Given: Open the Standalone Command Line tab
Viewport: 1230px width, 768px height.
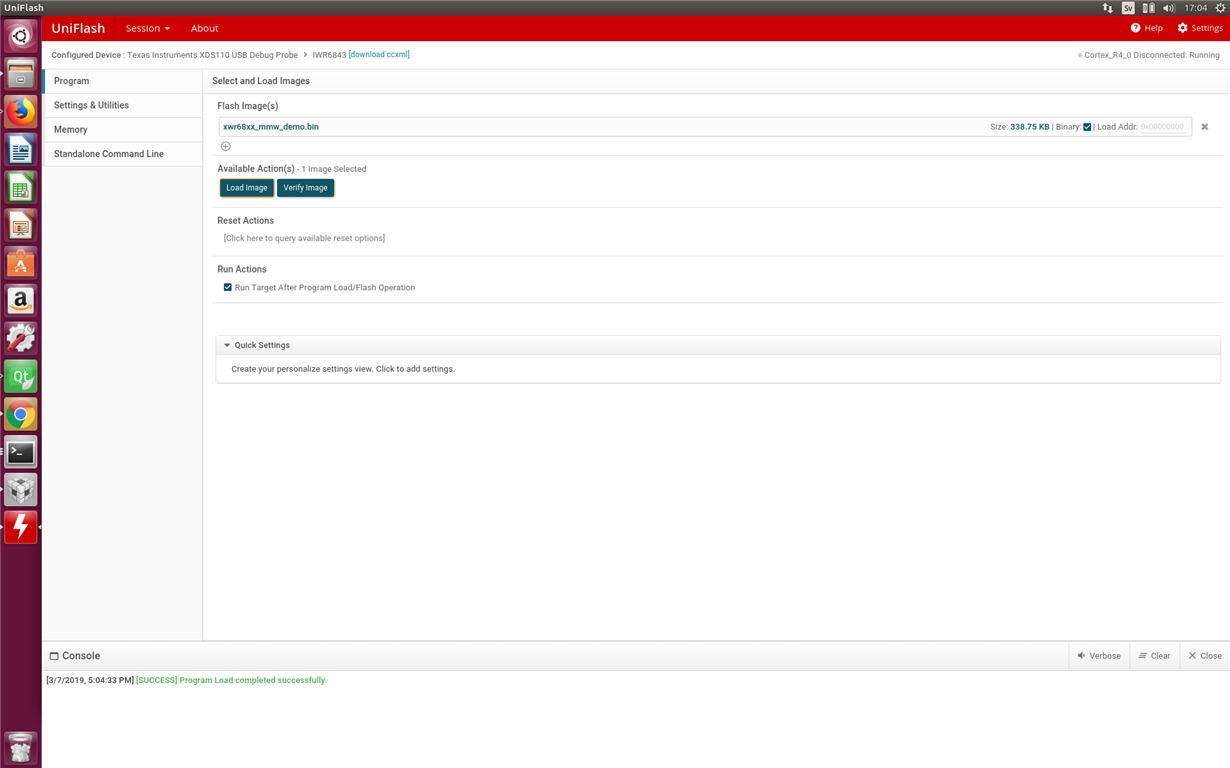Looking at the screenshot, I should point(123,154).
